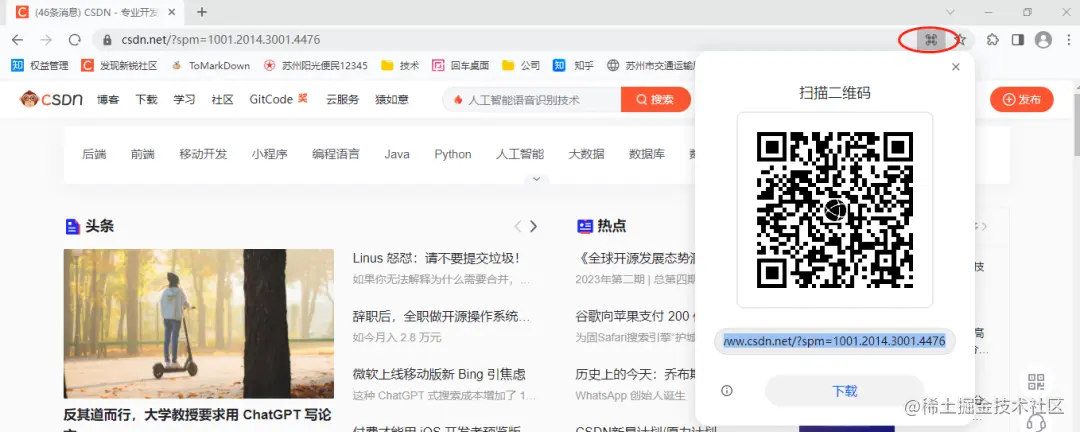Open a new browser tab with plus
This screenshot has width=1080, height=432.
click(202, 12)
